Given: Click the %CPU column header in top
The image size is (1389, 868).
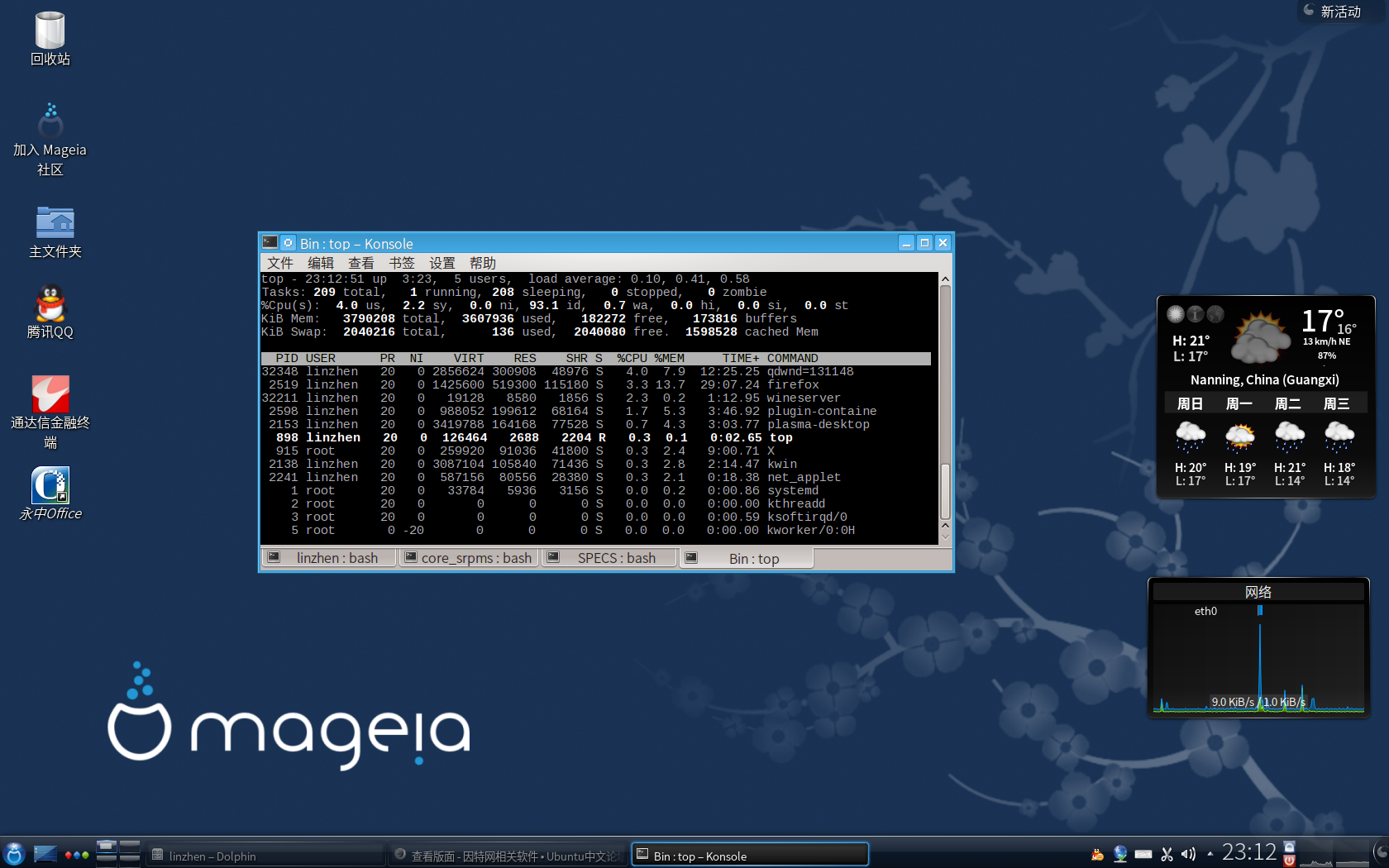Looking at the screenshot, I should [x=632, y=358].
